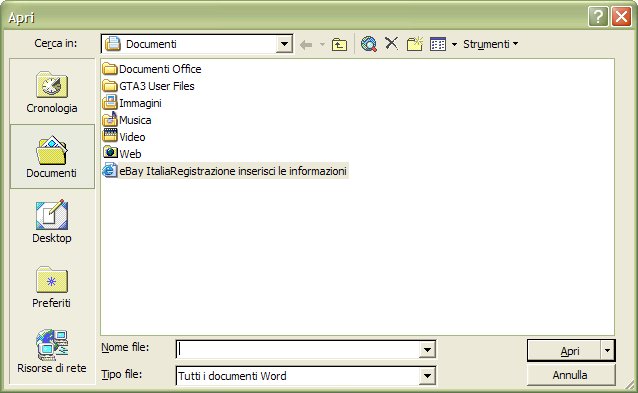The image size is (638, 393).
Task: Go up one folder level
Action: pos(339,44)
